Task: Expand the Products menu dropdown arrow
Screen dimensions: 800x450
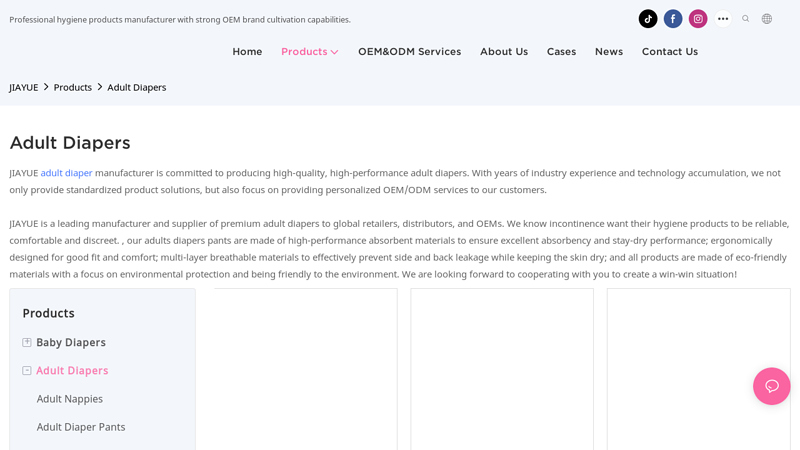Action: [335, 52]
